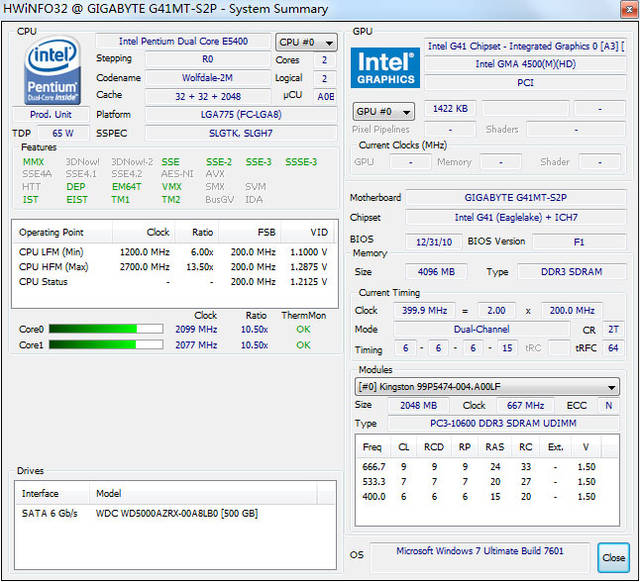
Task: Select the CPU Status row
Action: click(x=173, y=282)
